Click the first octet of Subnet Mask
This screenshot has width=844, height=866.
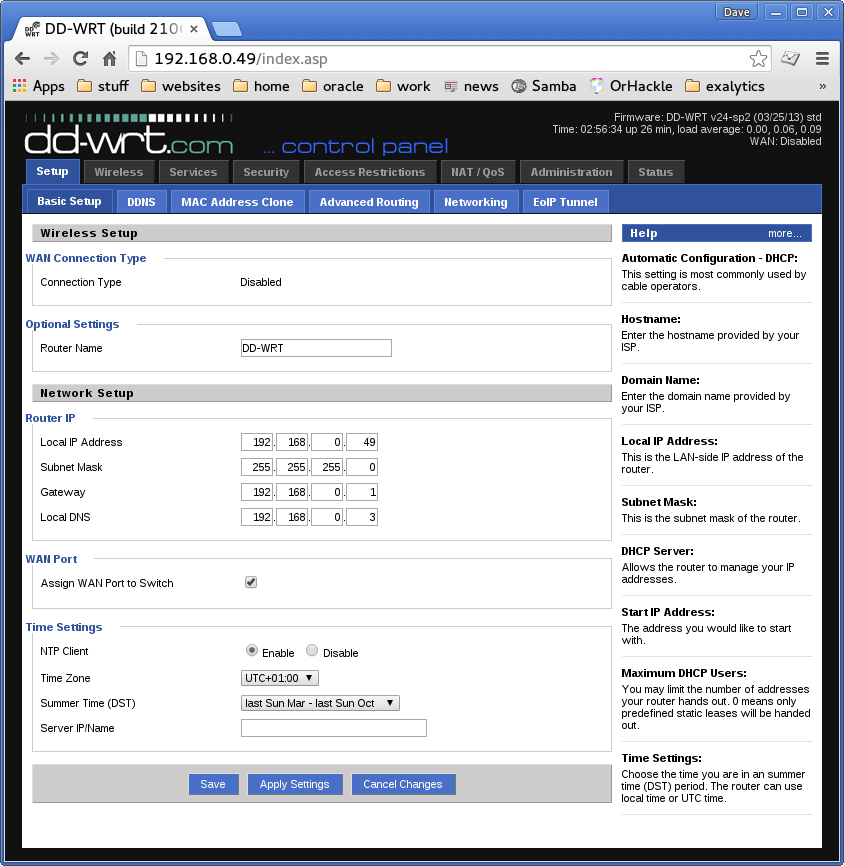pyautogui.click(x=257, y=467)
